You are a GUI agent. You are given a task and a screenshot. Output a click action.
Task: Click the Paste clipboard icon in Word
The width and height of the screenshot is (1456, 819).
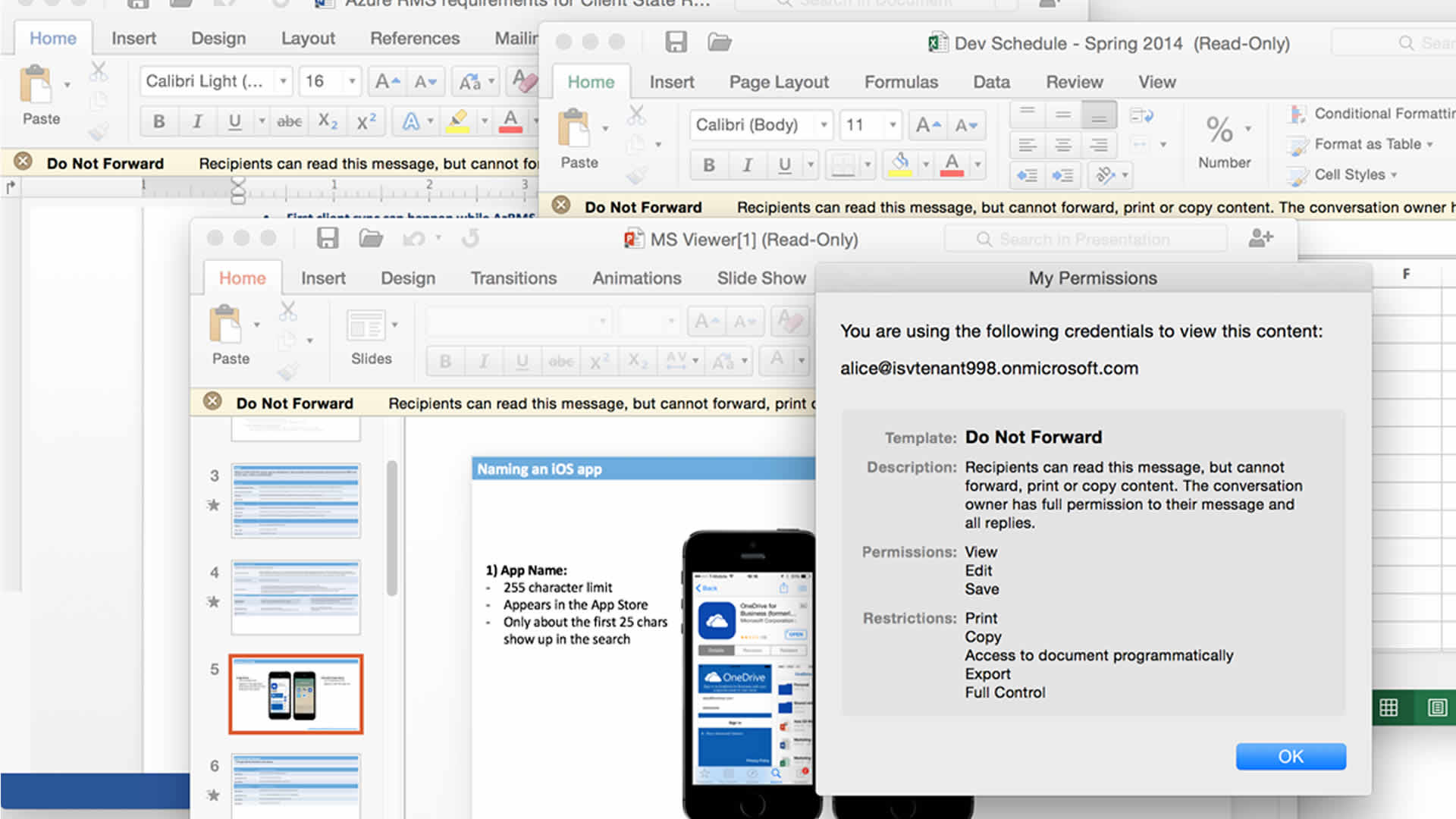click(x=36, y=85)
